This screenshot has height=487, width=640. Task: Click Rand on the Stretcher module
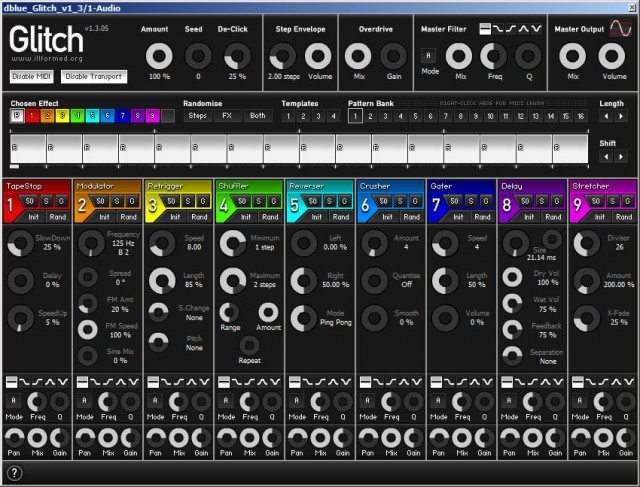click(x=624, y=217)
